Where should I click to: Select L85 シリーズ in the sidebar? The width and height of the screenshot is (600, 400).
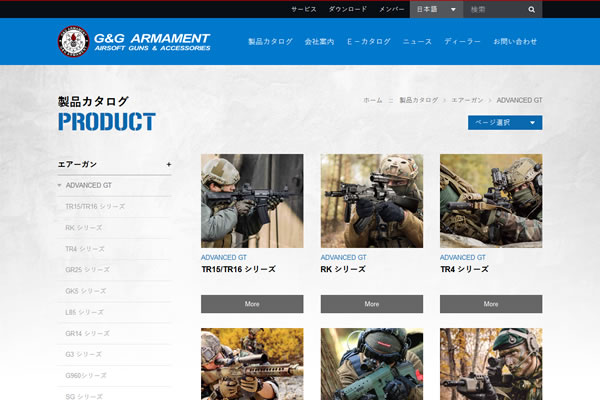coord(84,312)
